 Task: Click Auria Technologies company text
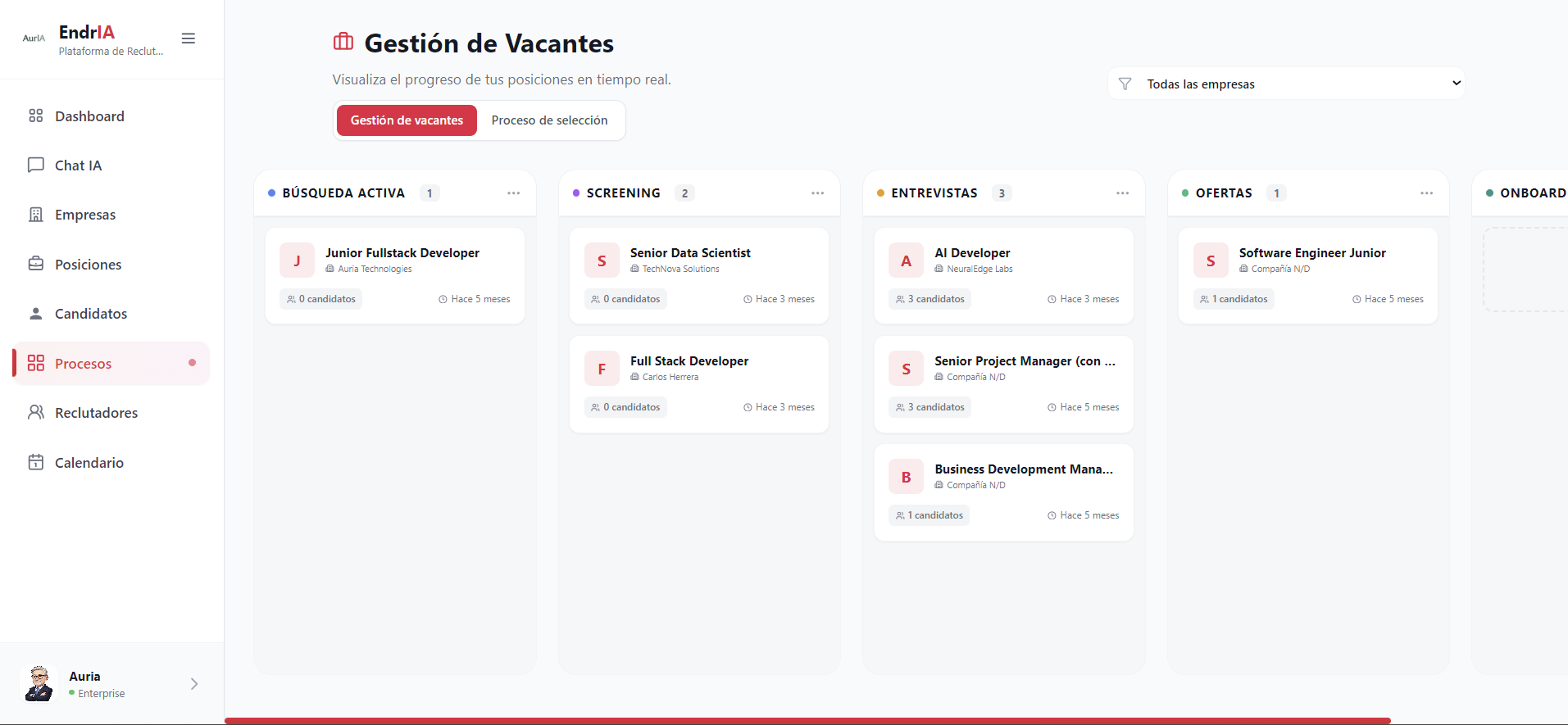click(x=375, y=269)
